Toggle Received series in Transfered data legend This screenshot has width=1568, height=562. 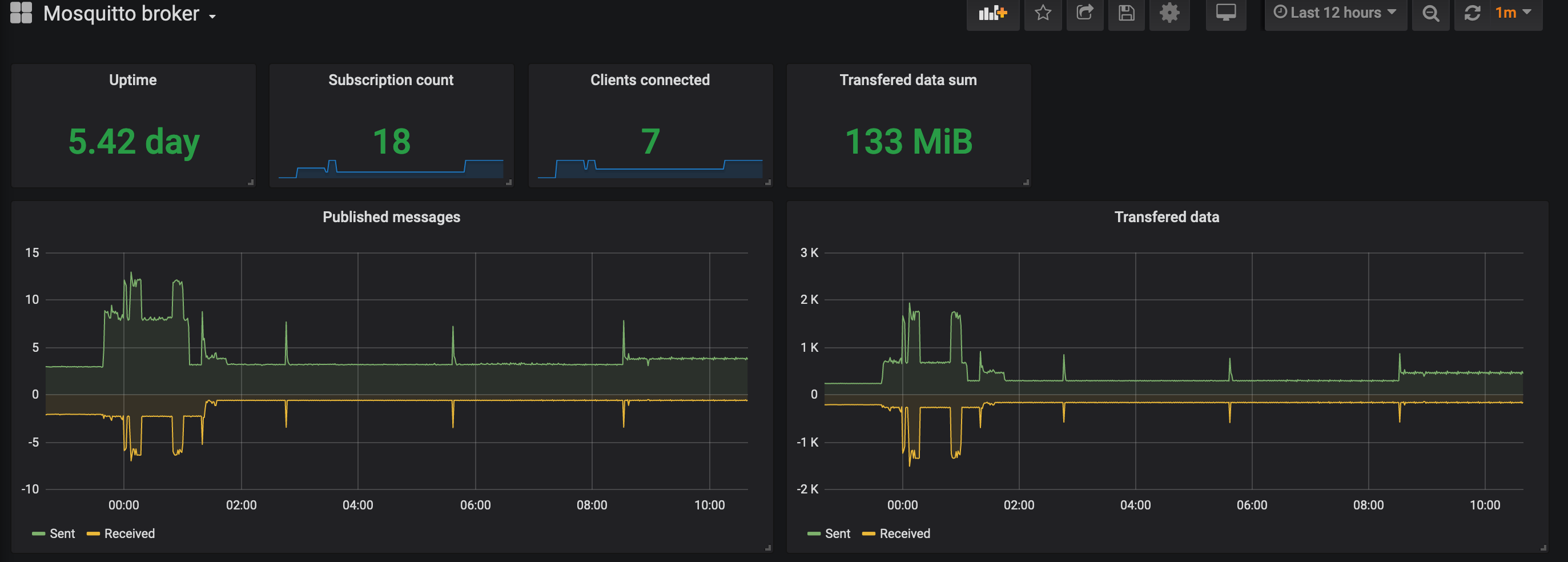[905, 533]
